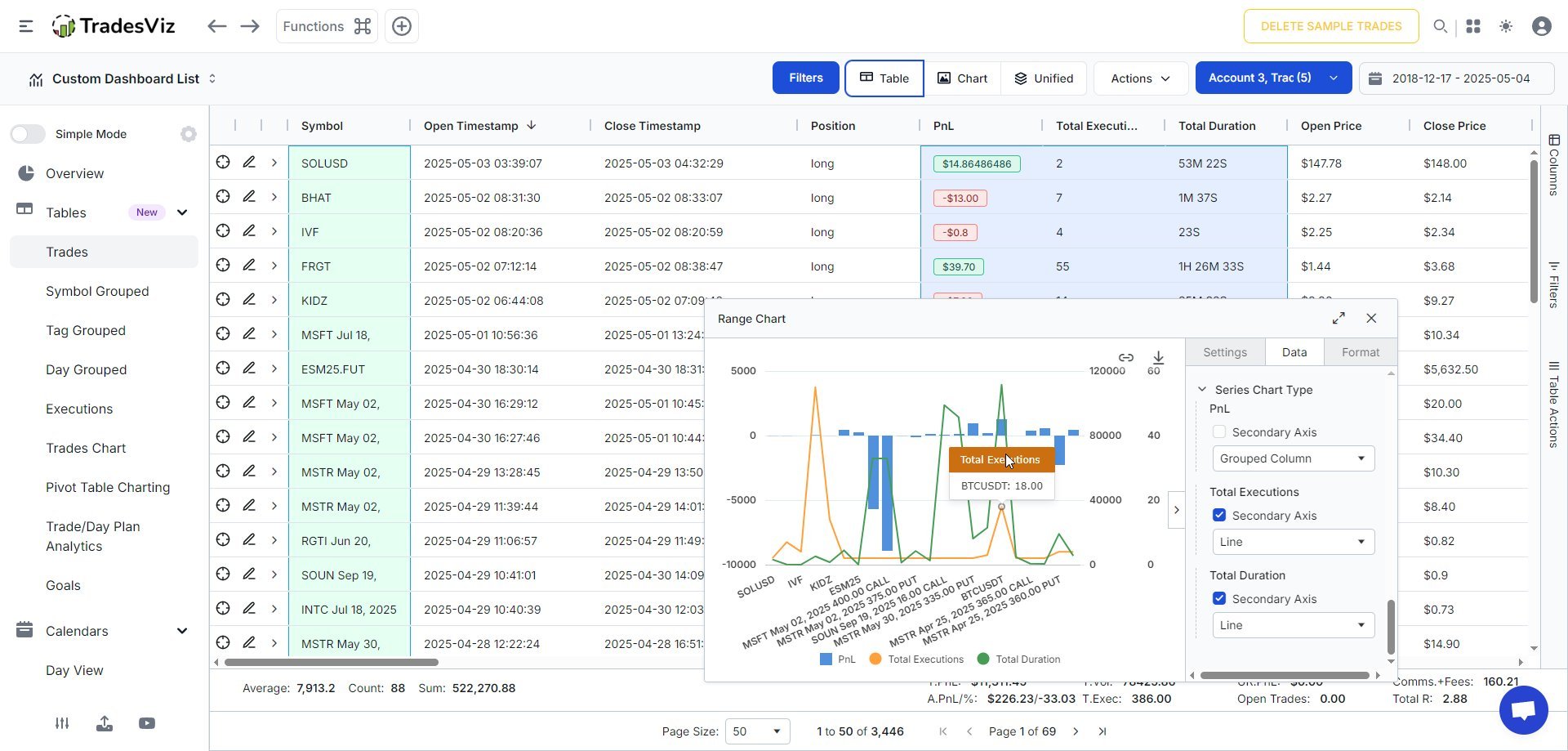The height and width of the screenshot is (751, 1568).
Task: Toggle PnL series in chart legend
Action: pos(838,659)
